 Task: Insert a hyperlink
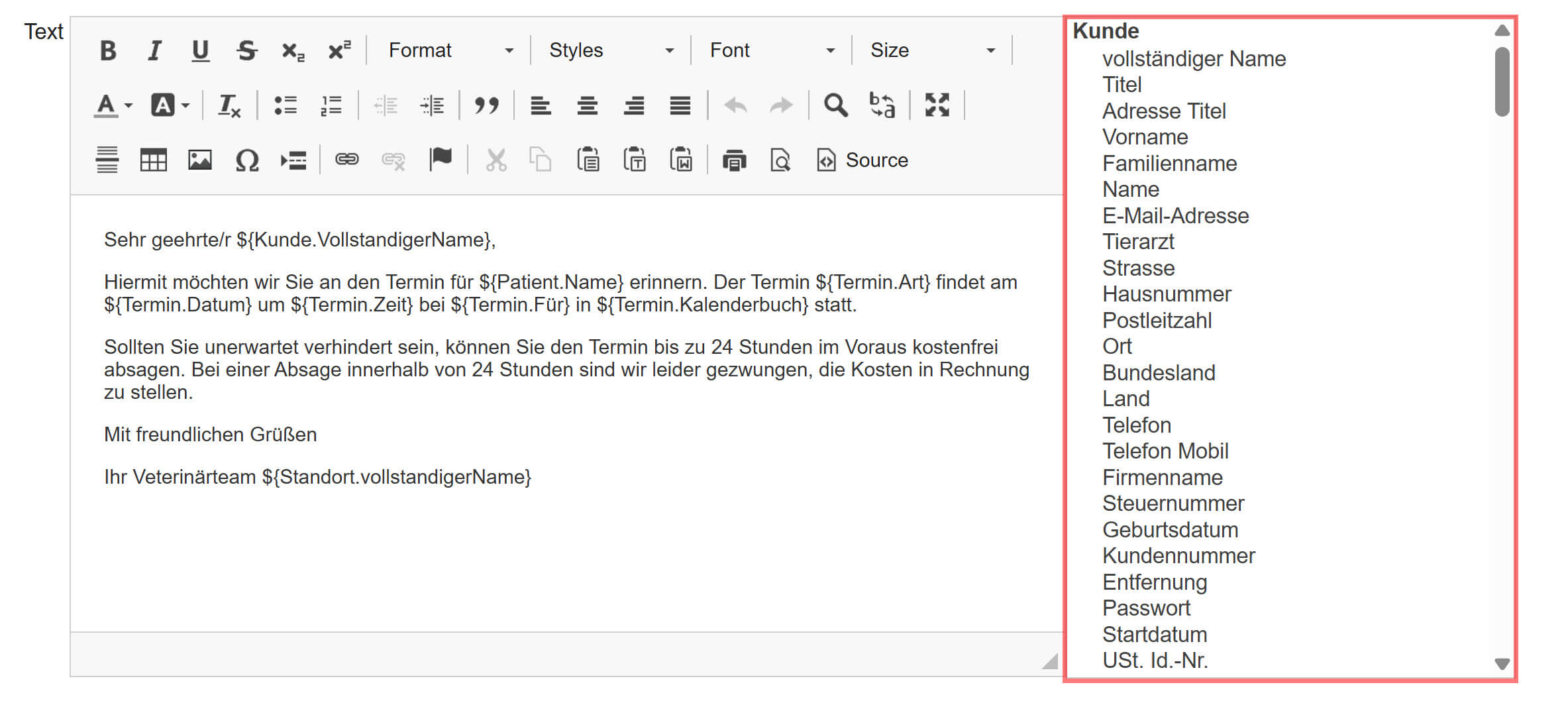tap(346, 160)
